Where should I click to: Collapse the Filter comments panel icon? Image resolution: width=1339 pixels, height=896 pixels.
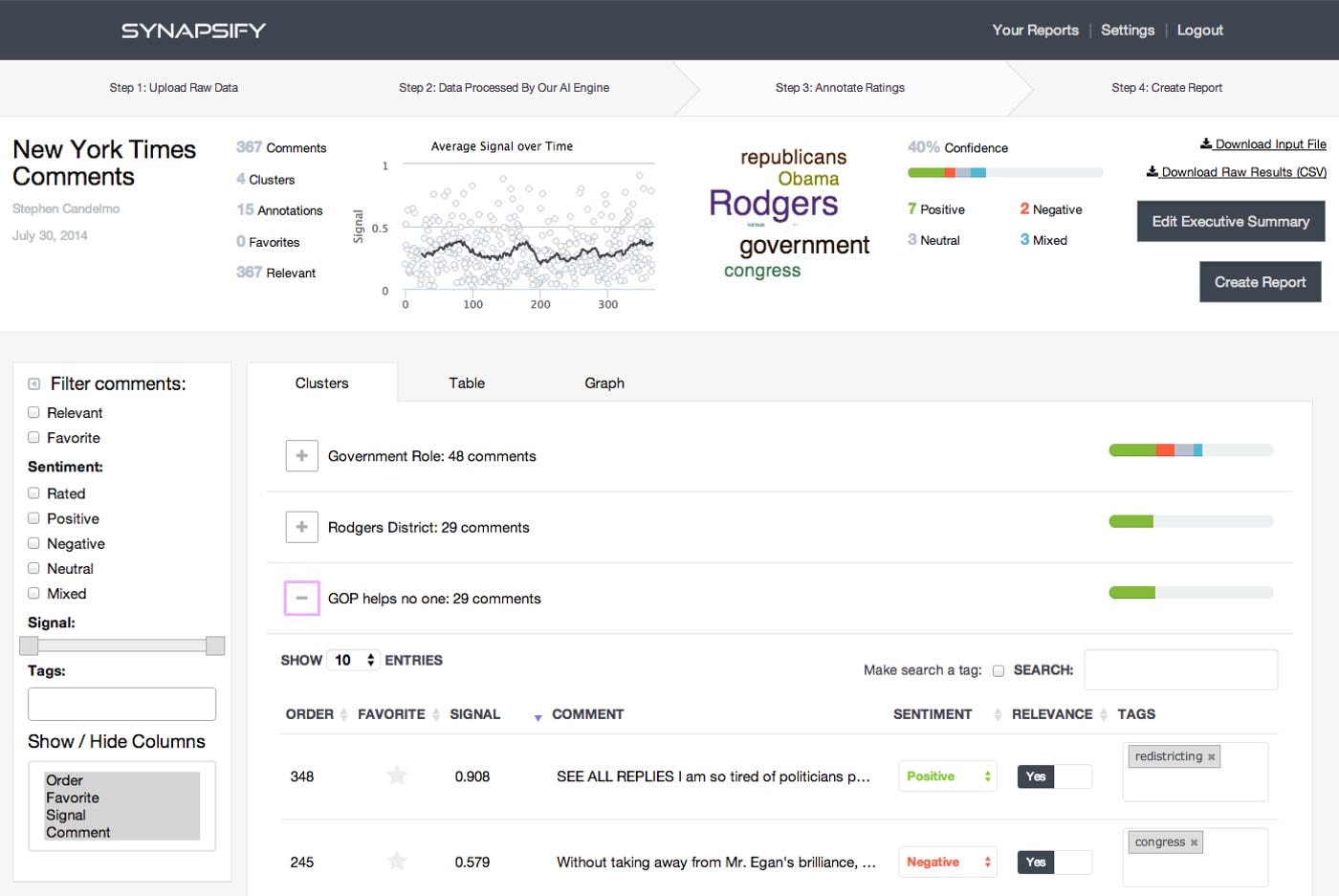point(34,383)
